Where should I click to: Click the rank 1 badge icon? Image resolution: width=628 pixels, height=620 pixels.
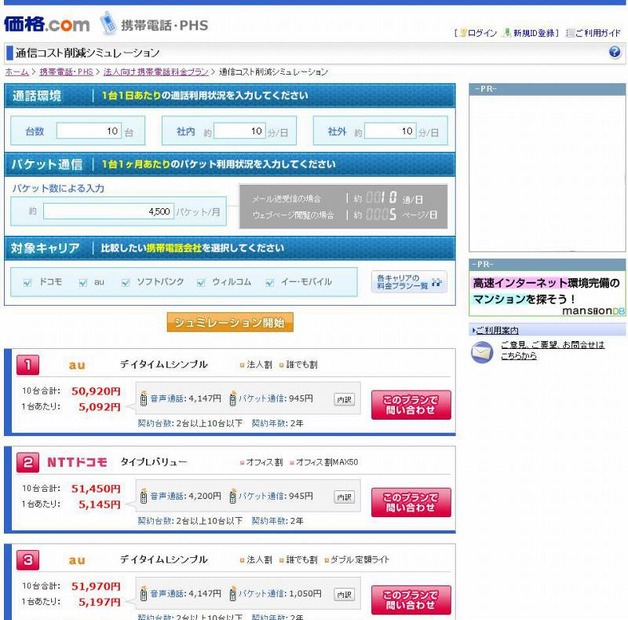point(28,365)
